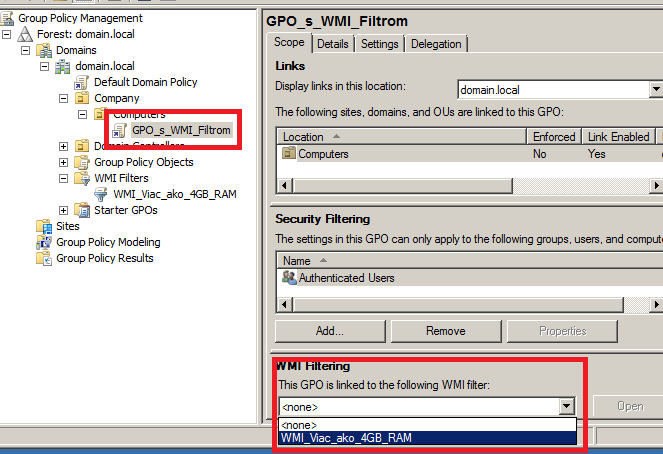Click the Forest domain.local triangle icon
Image resolution: width=663 pixels, height=454 pixels.
[25, 34]
